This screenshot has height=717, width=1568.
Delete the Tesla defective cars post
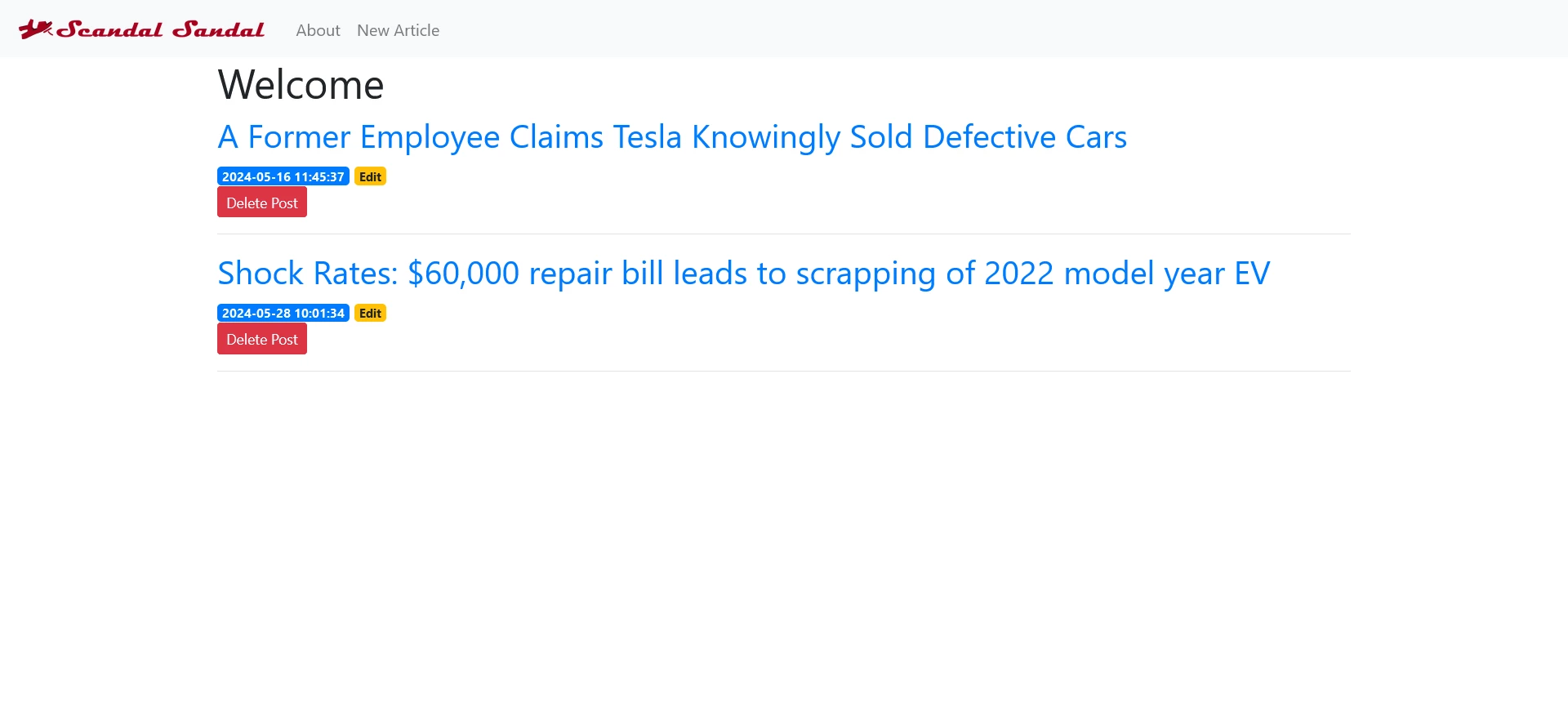261,203
